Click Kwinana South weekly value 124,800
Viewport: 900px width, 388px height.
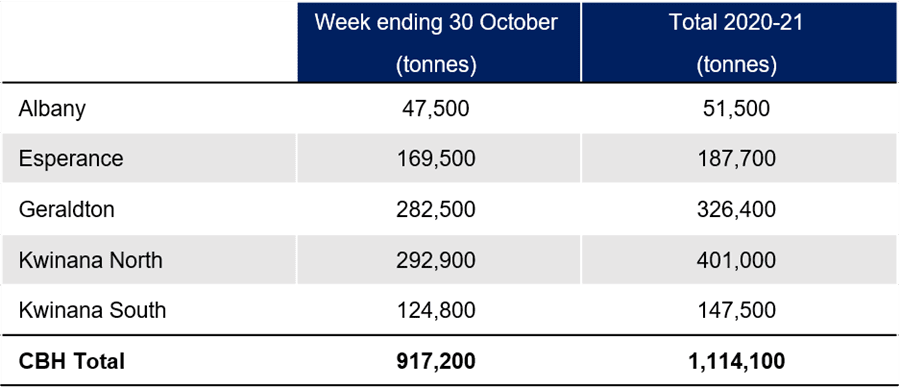tap(436, 310)
